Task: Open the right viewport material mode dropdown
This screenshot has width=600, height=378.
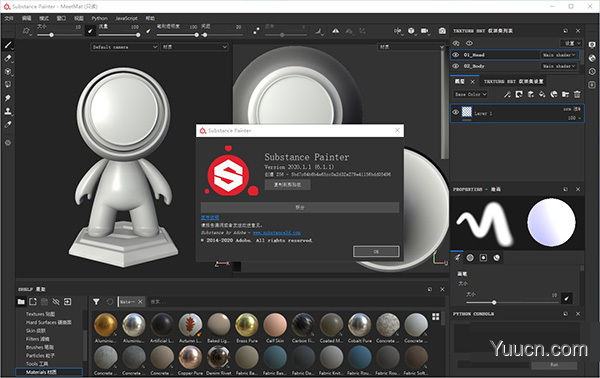Action: [x=411, y=47]
